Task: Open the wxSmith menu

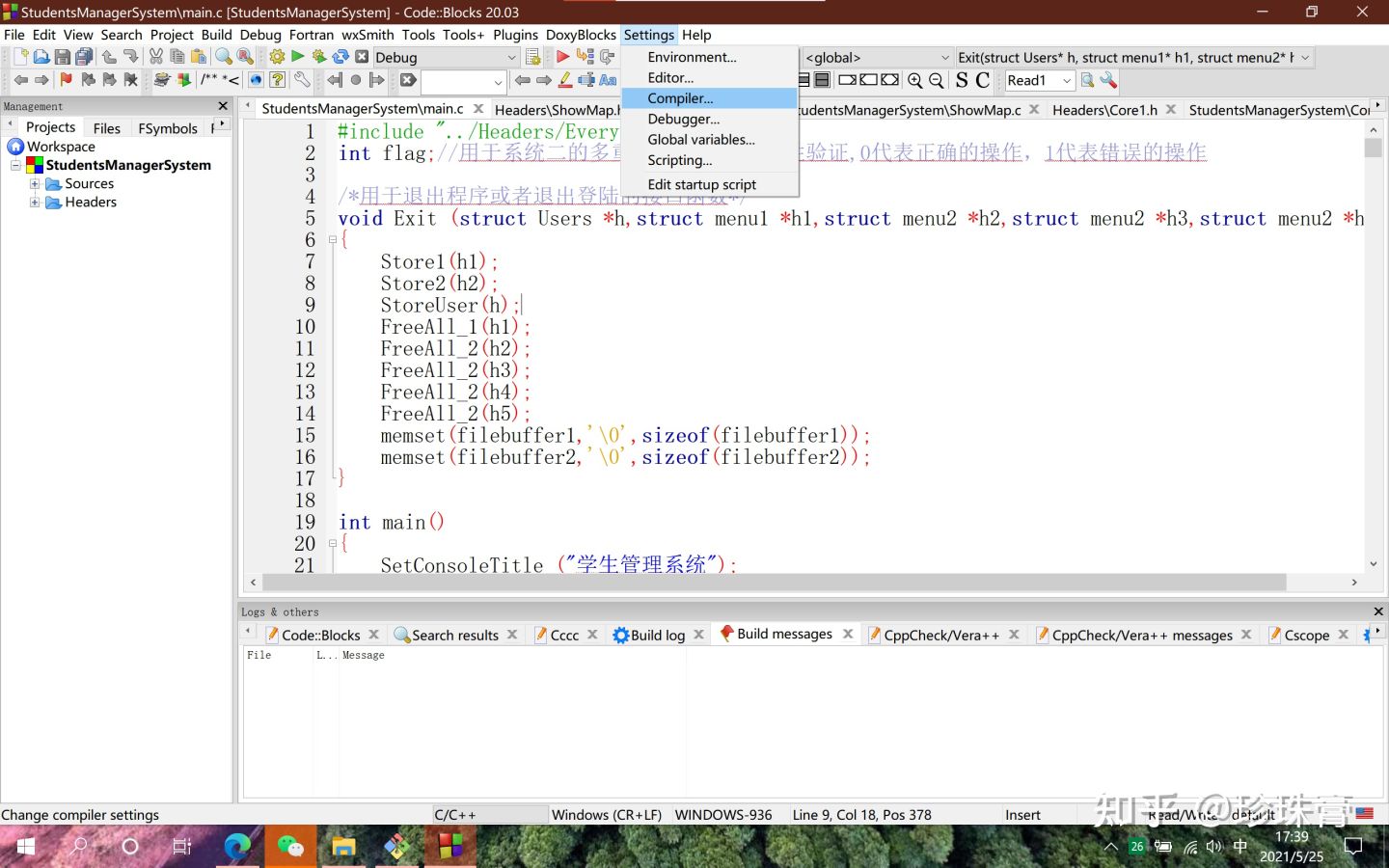Action: pyautogui.click(x=368, y=35)
